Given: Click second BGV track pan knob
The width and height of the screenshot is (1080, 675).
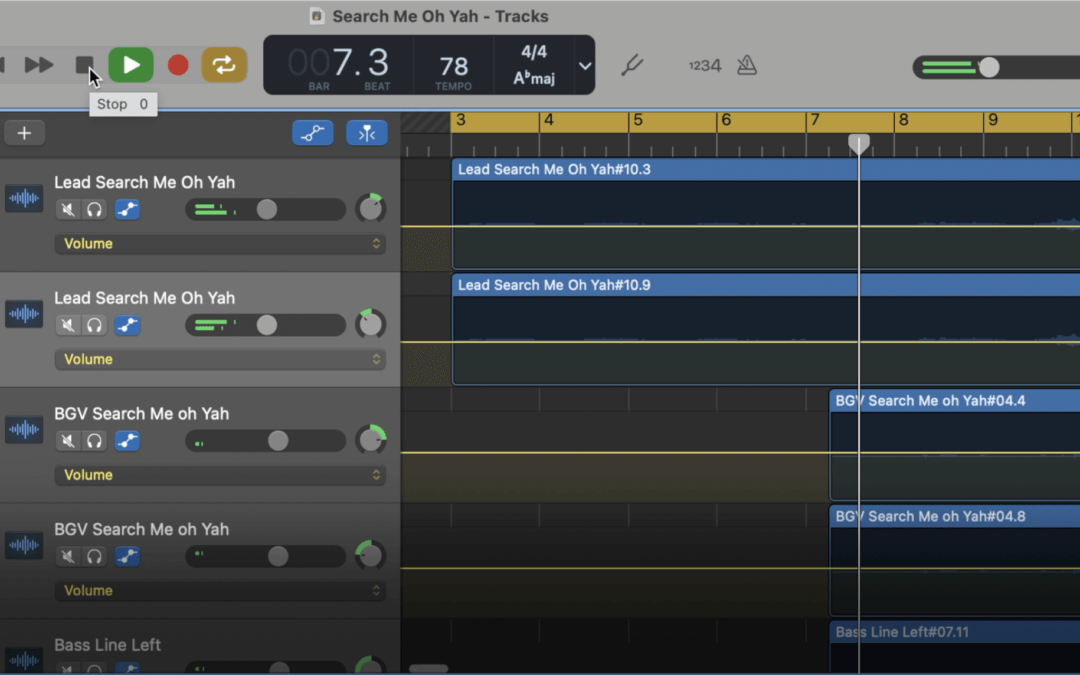Looking at the screenshot, I should 371,555.
